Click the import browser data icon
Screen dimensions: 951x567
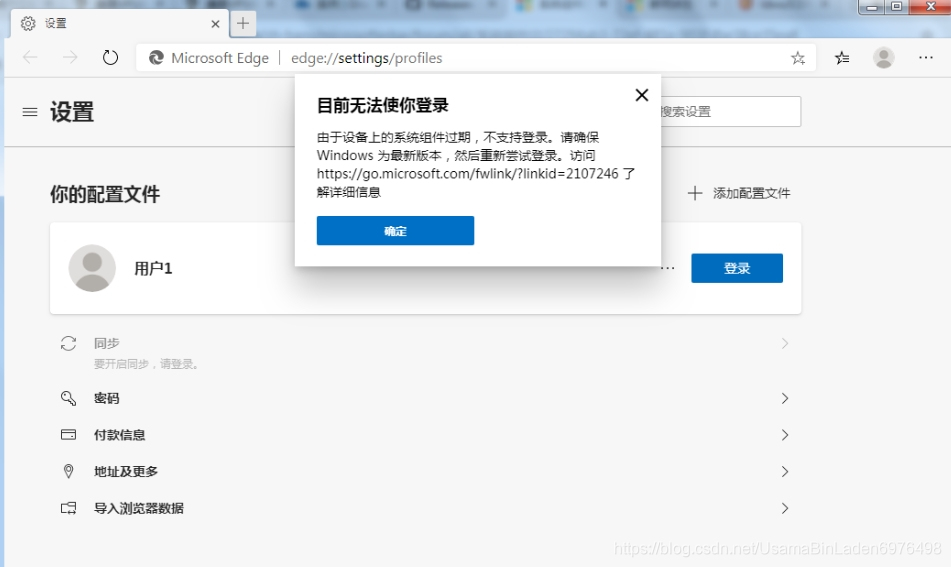[x=69, y=508]
